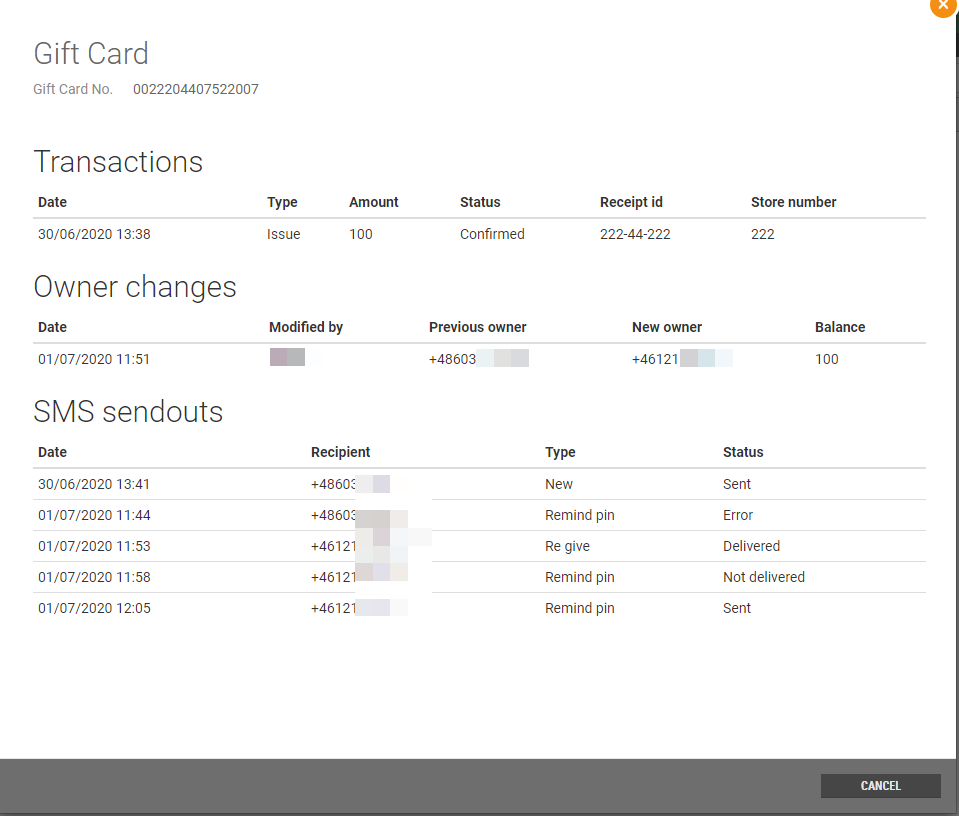Close the Gift Card dialog with orange X
The image size is (959, 816).
tap(942, 5)
